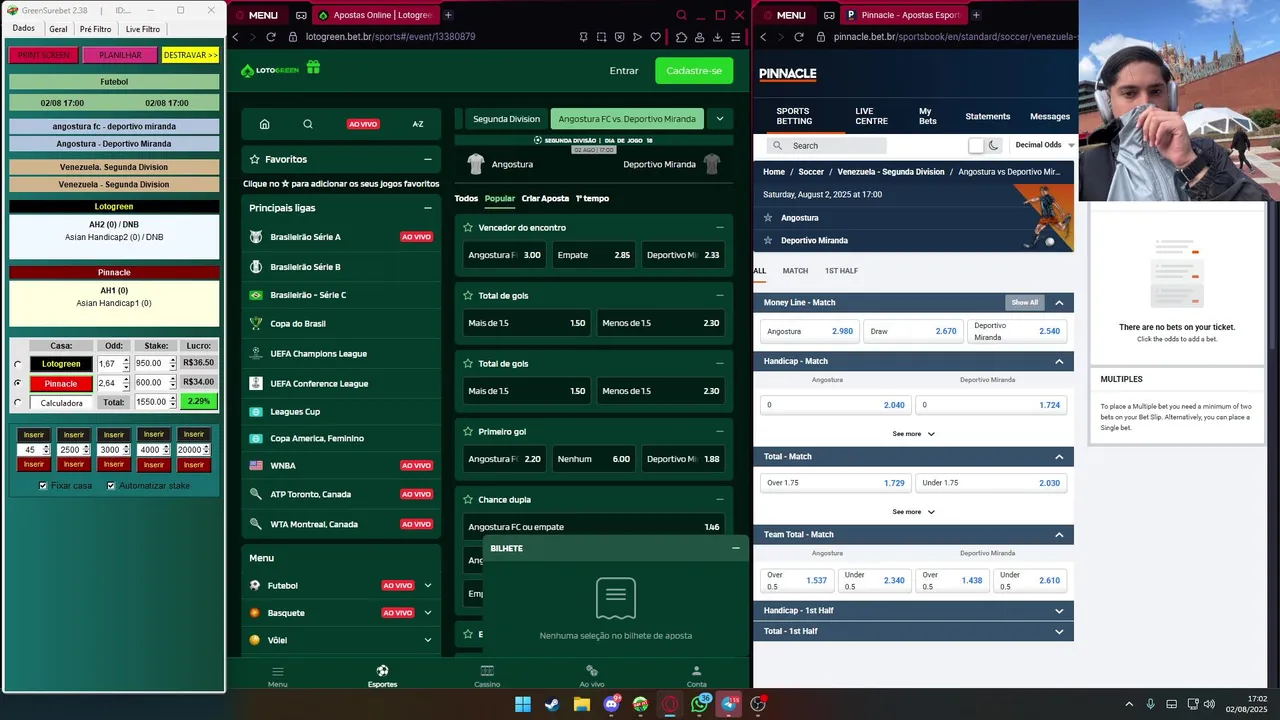This screenshot has width=1280, height=720.
Task: Open extensions cube icon in Lotogreen browser toolbar
Action: point(681,37)
